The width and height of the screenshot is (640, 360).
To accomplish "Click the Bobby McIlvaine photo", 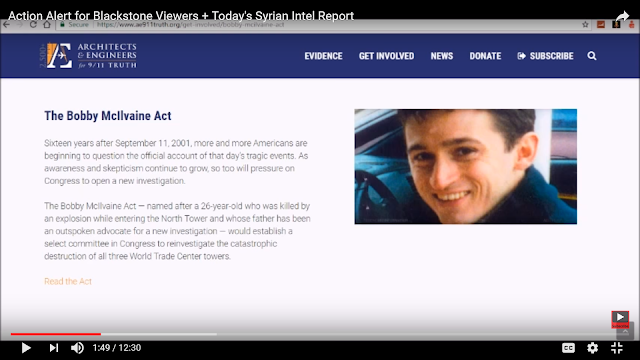I will [466, 167].
